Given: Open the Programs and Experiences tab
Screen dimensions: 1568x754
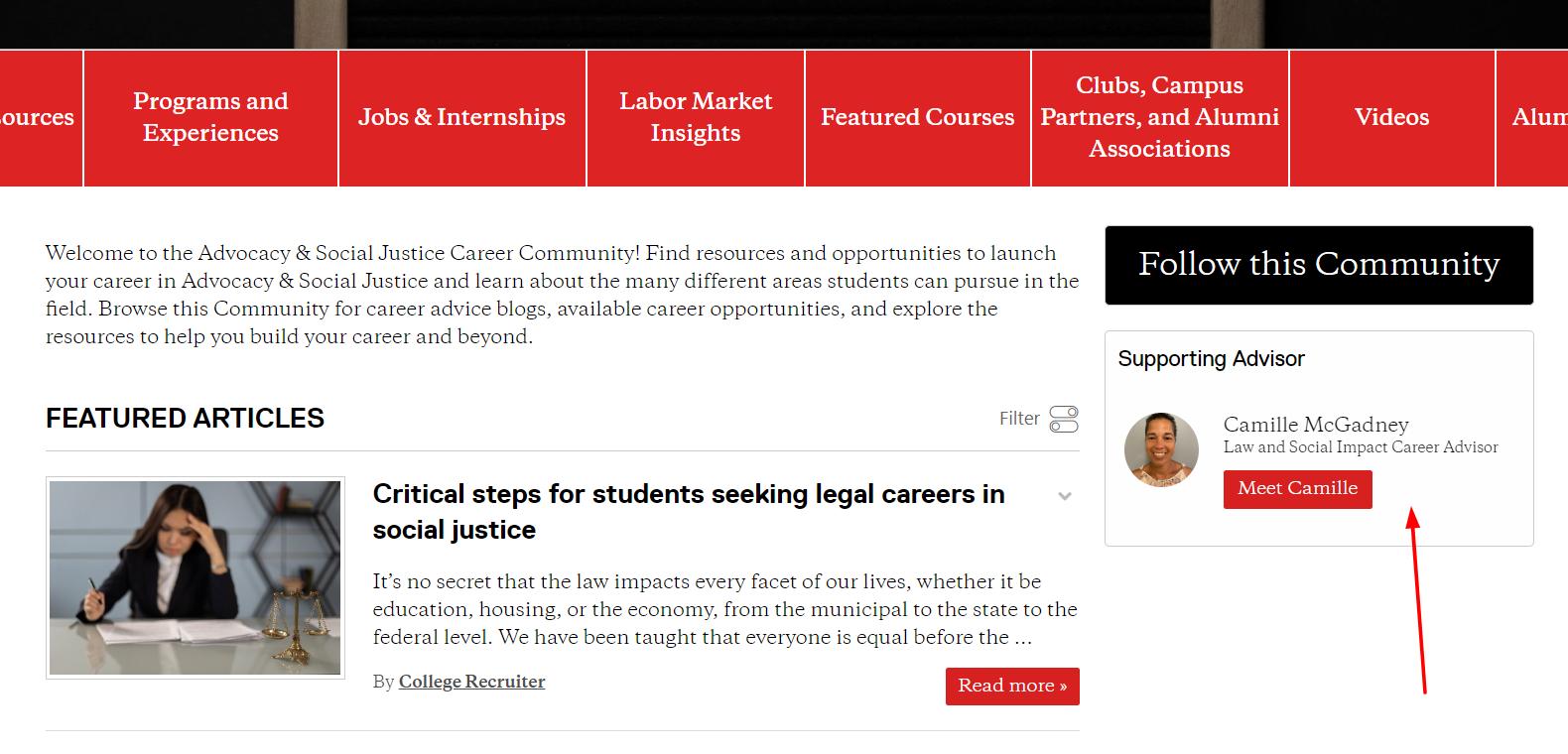Looking at the screenshot, I should 210,117.
